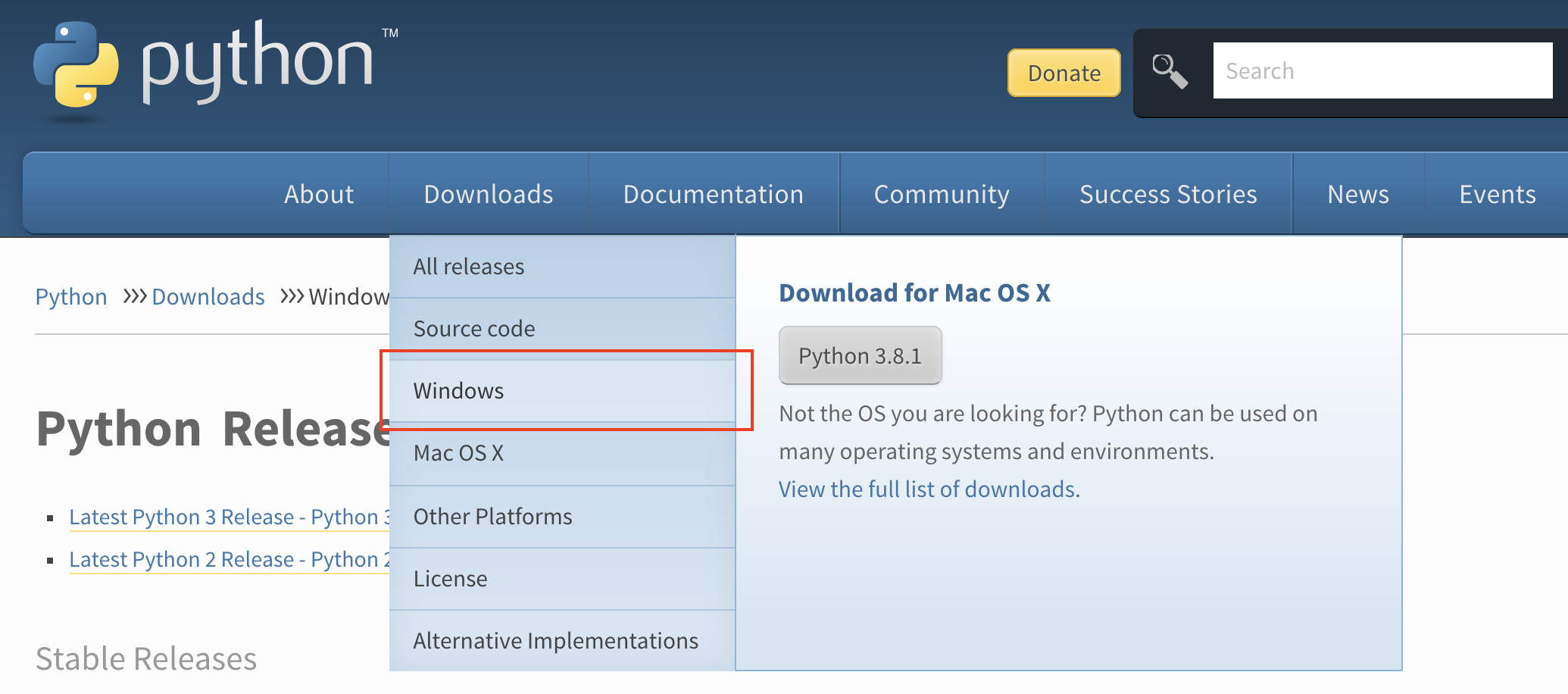Choose Mac OS X from the dropdown

tap(458, 453)
